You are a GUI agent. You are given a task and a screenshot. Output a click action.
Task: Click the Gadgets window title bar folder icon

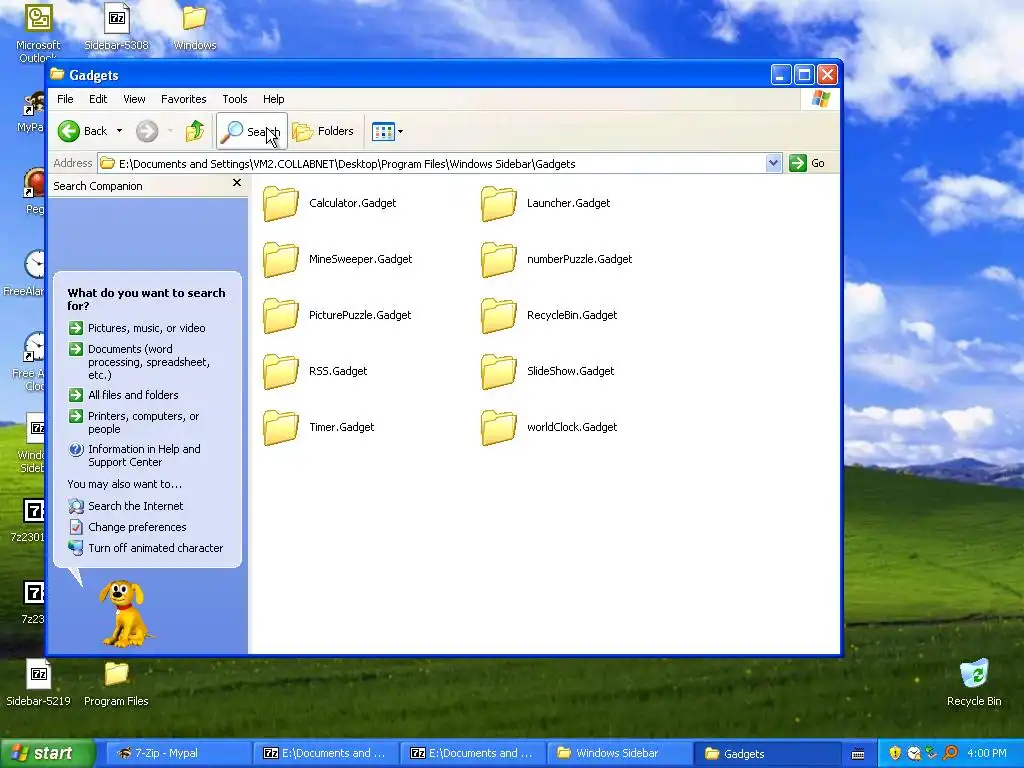pos(57,74)
